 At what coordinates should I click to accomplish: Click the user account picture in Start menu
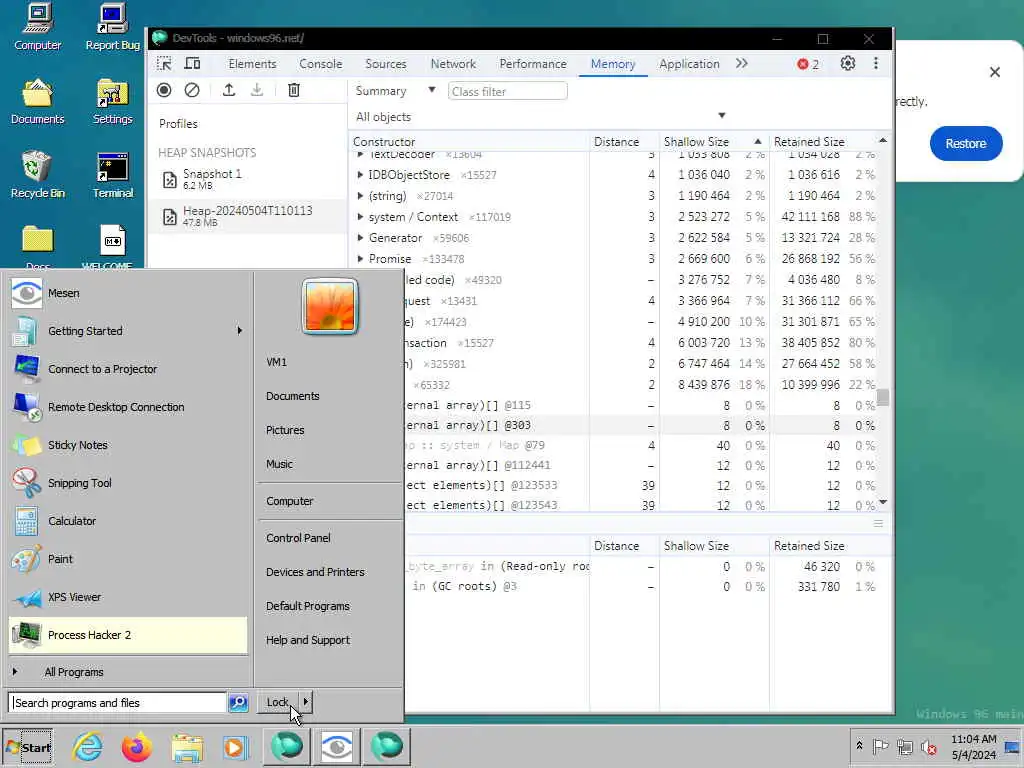pyautogui.click(x=330, y=306)
